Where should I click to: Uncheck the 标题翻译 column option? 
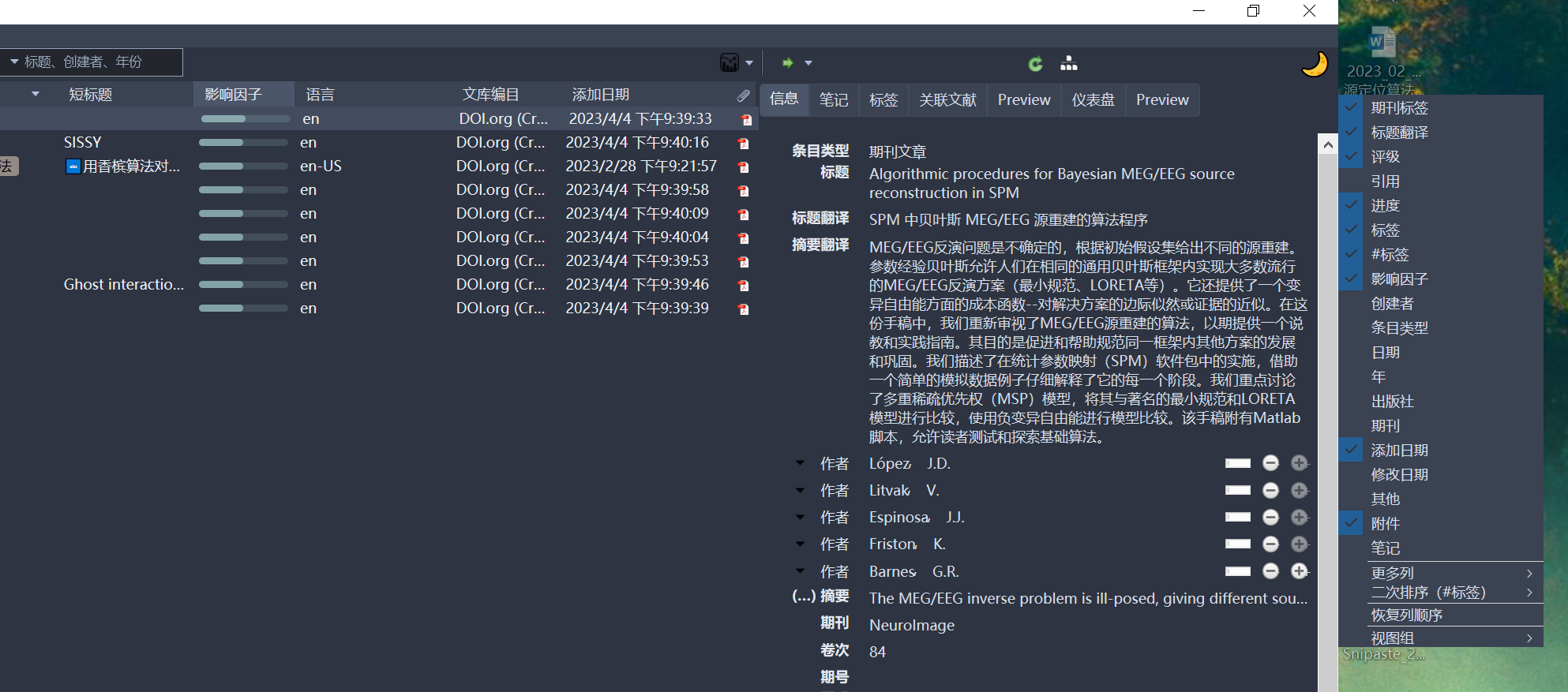coord(1441,133)
